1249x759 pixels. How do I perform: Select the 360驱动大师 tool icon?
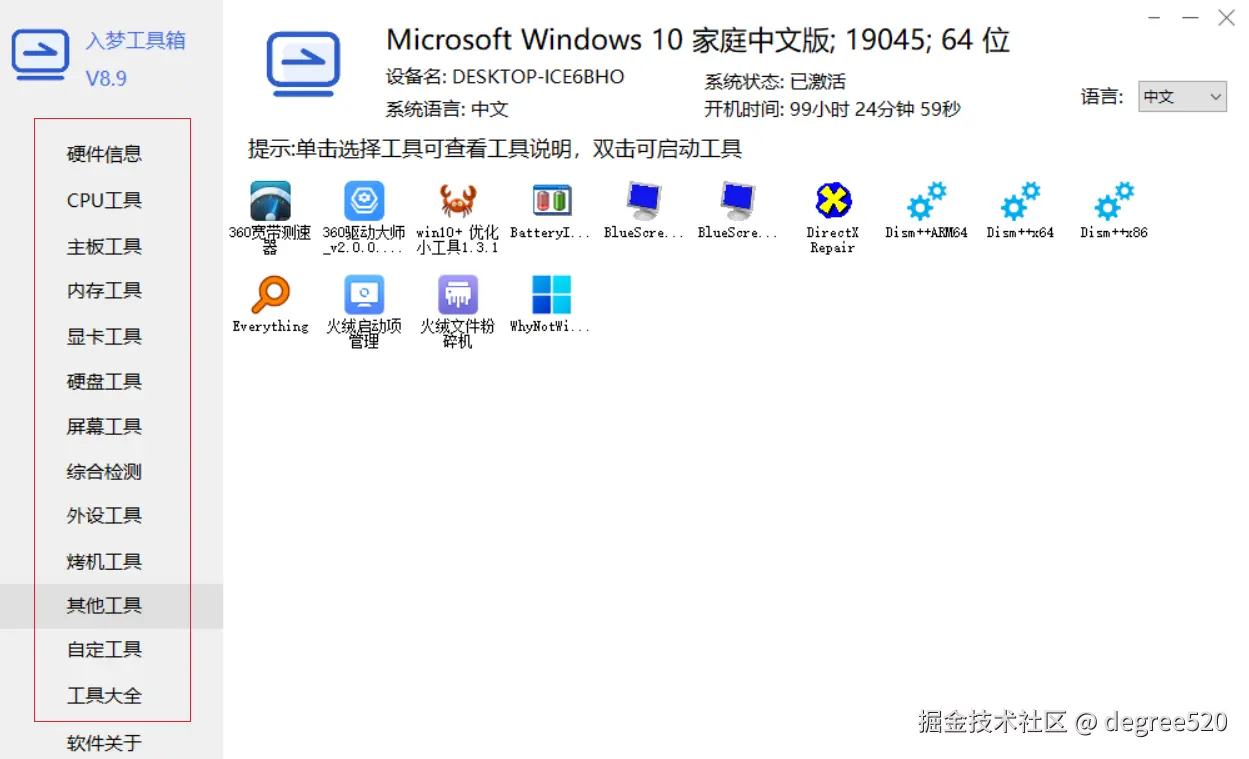(x=364, y=201)
